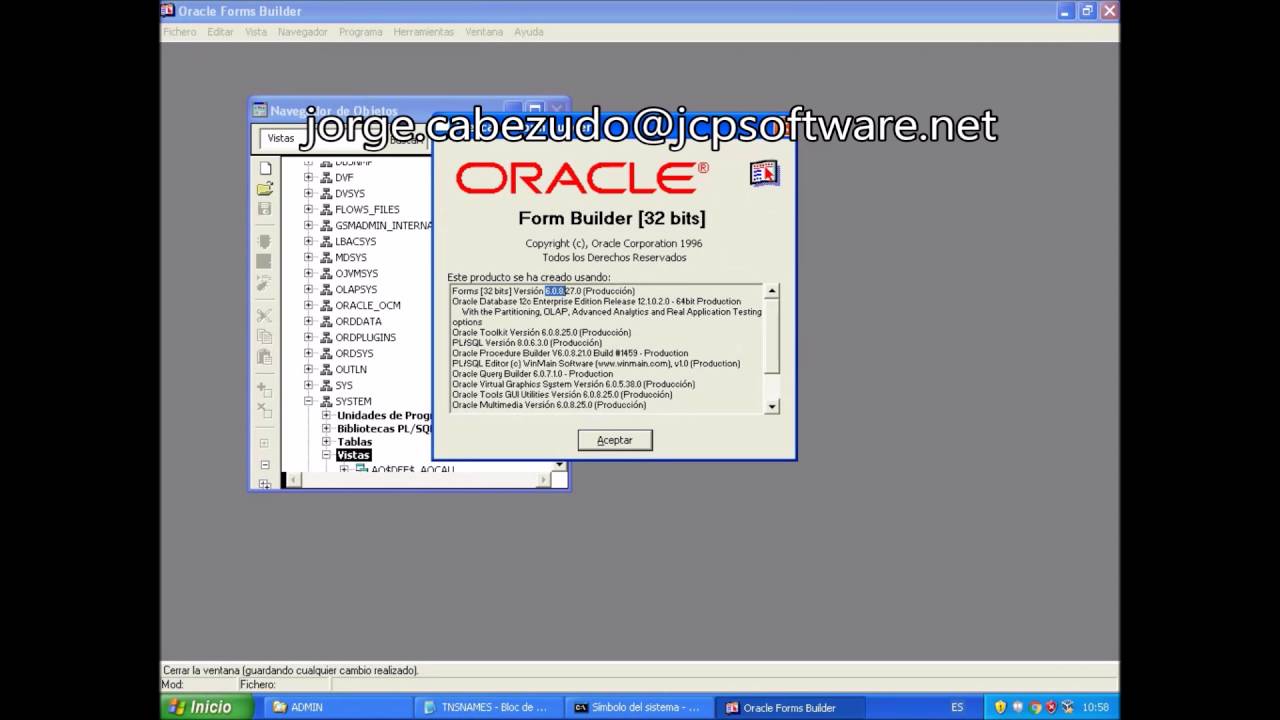Click the Form Builder icon in About dialog

click(764, 173)
